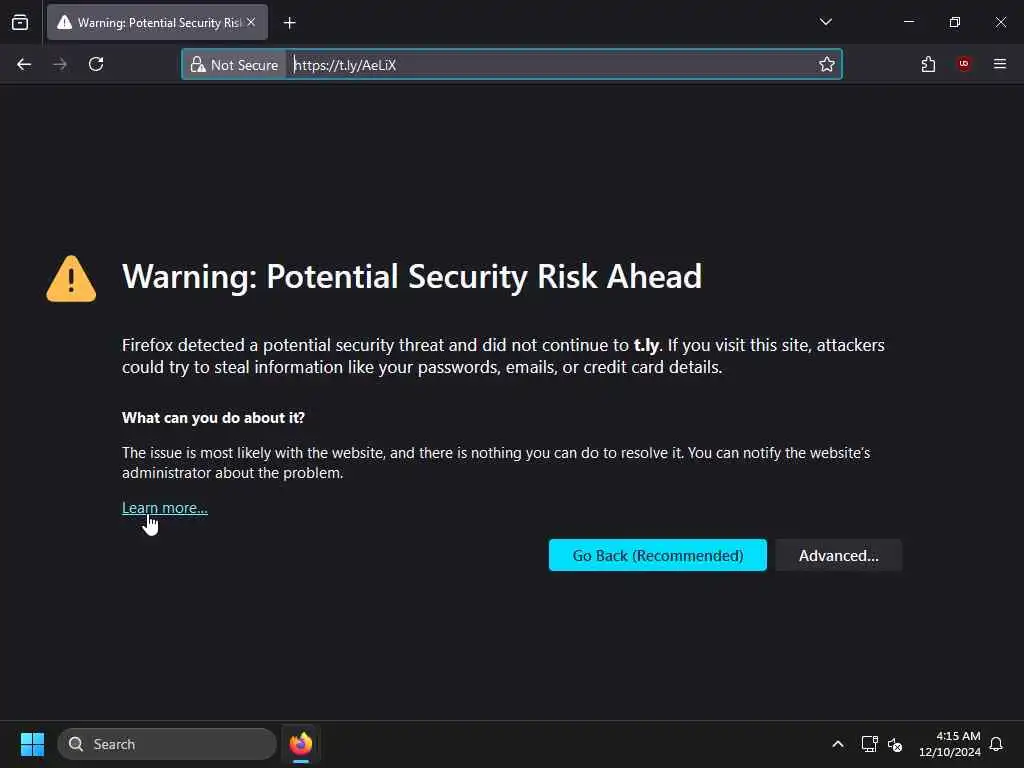Click the yellow warning triangle icon

pyautogui.click(x=71, y=279)
